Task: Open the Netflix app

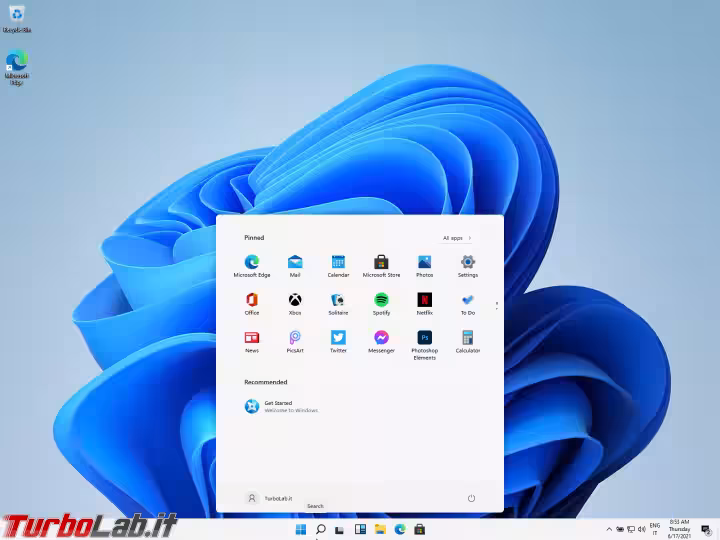Action: [424, 301]
